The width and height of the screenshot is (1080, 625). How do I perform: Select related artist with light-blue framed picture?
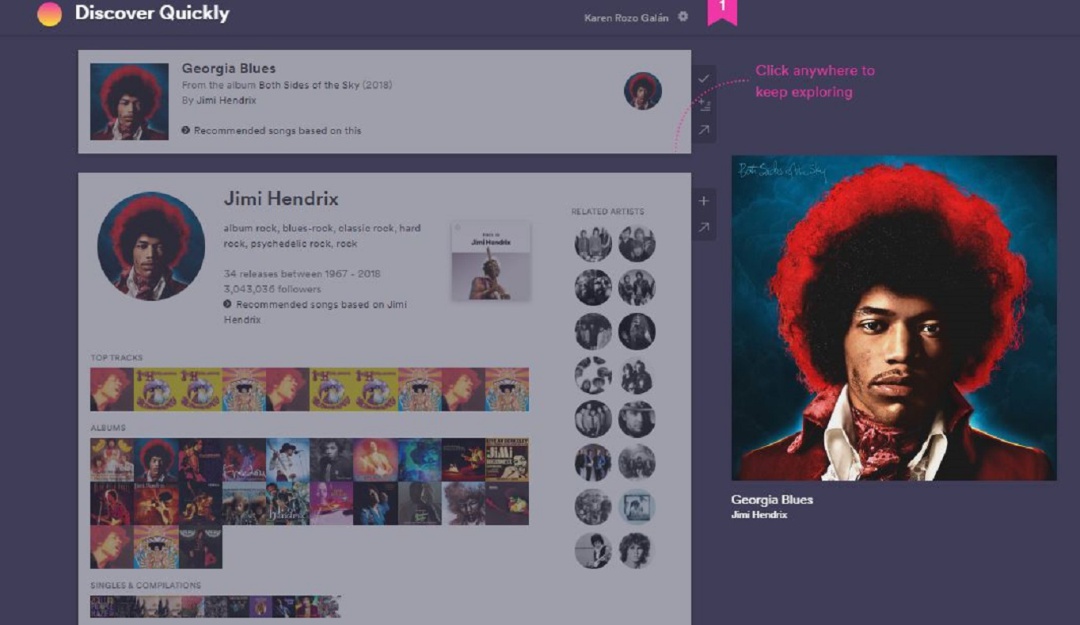(x=636, y=507)
